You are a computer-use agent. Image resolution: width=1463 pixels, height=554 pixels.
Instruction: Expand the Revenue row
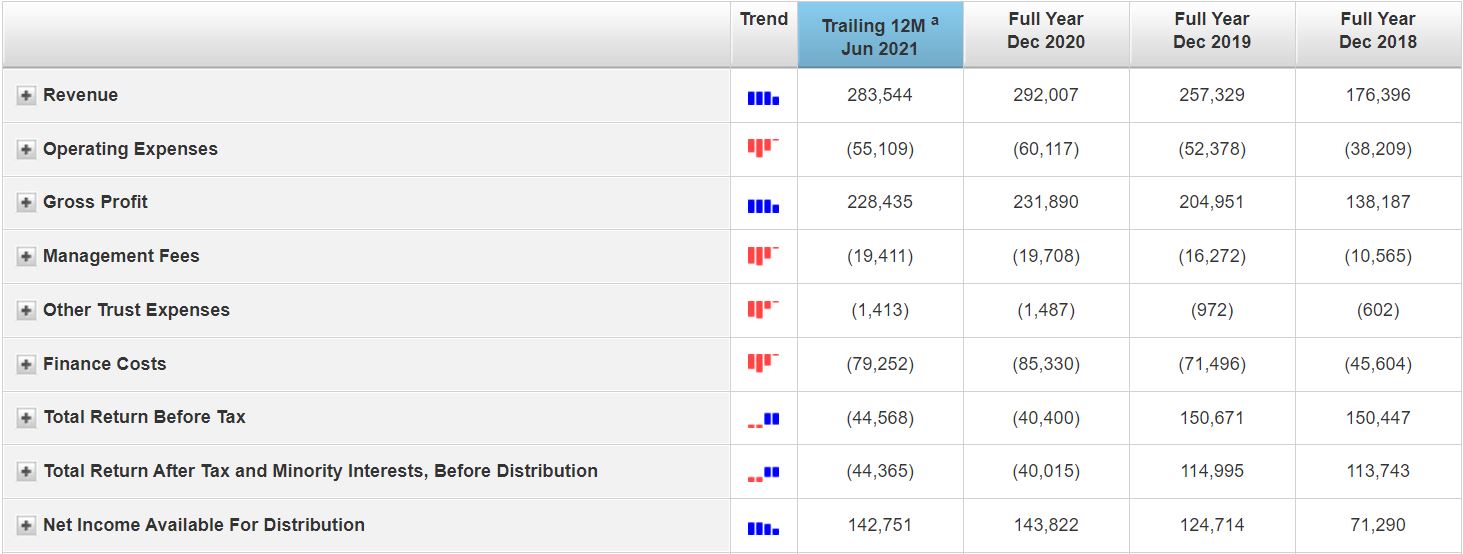tap(26, 96)
